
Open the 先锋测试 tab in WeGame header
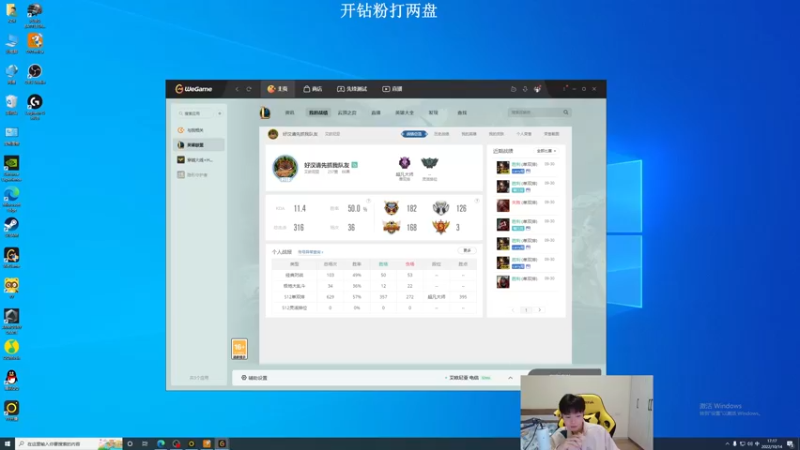tap(352, 89)
